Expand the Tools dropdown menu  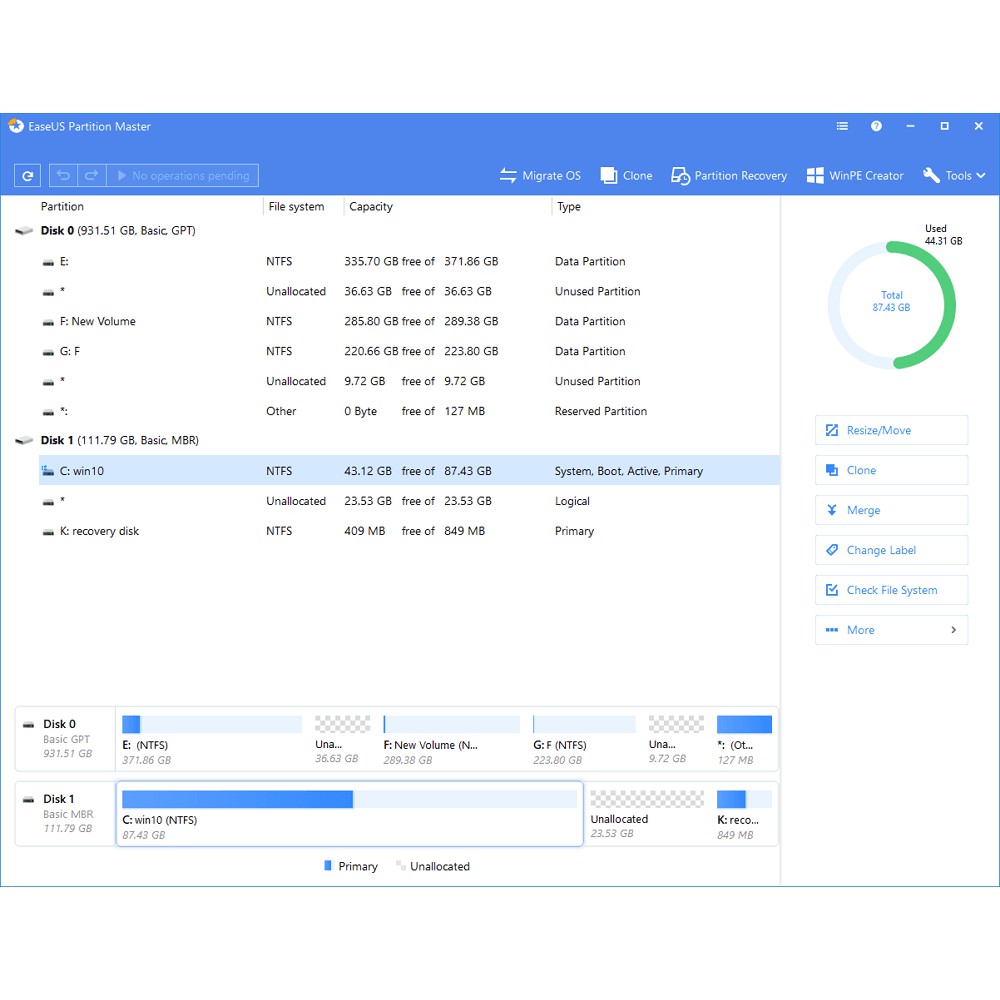[x=954, y=176]
